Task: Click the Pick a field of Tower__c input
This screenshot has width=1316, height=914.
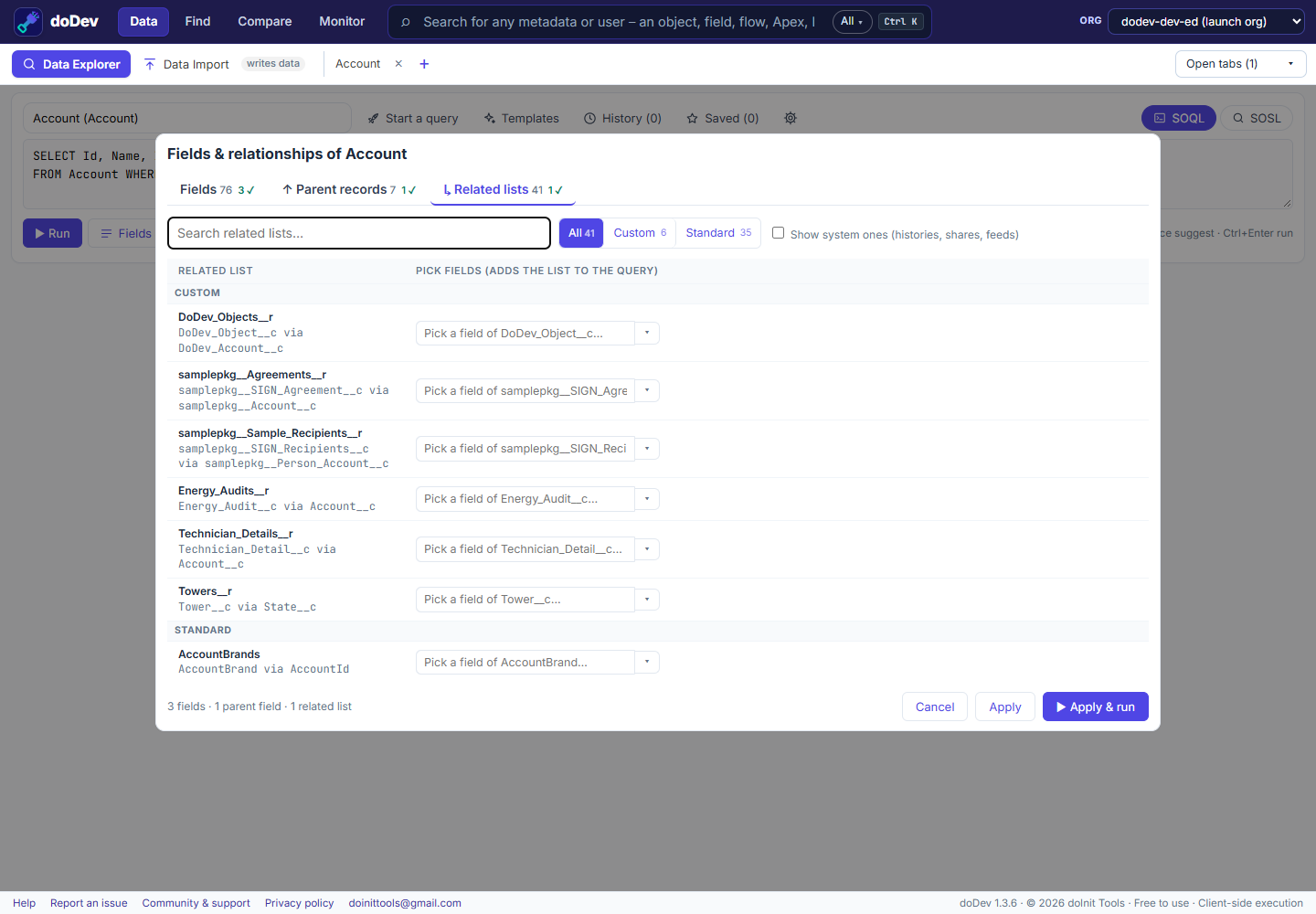Action: [525, 600]
